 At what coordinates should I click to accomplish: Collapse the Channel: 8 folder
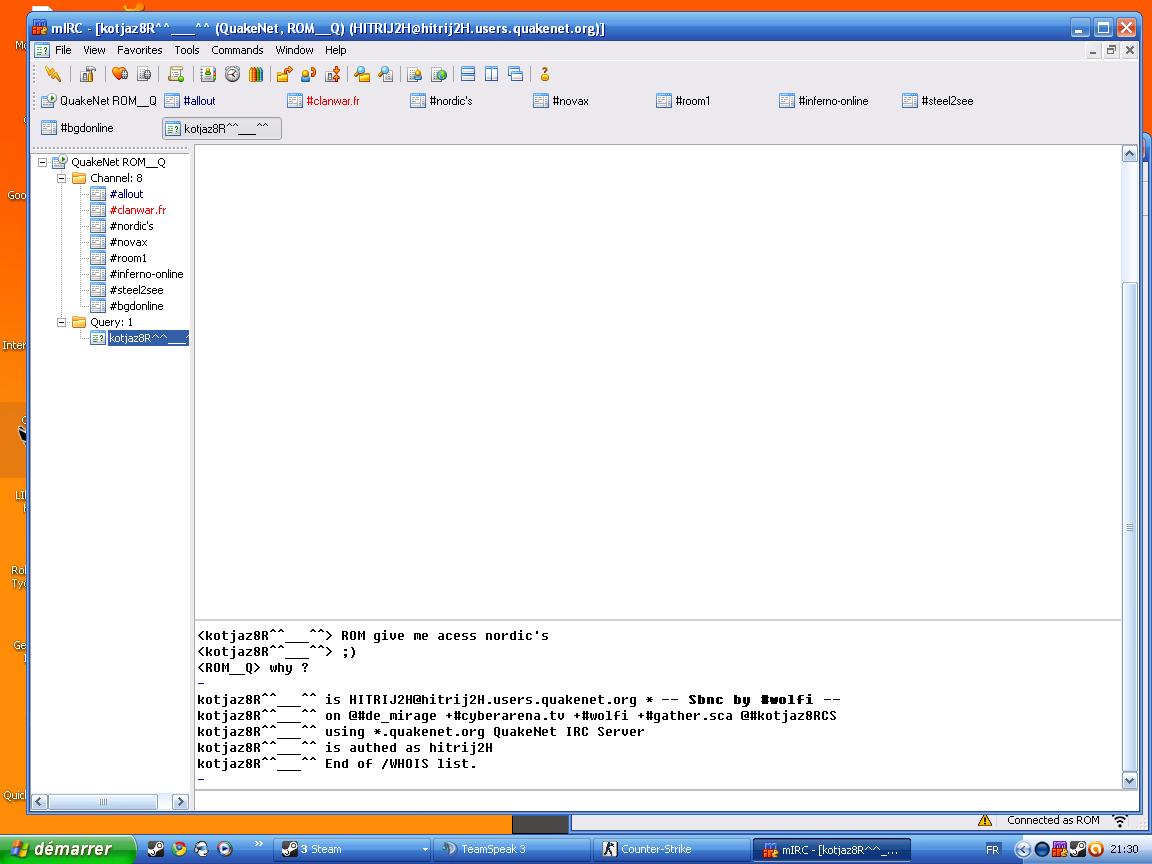coord(62,178)
